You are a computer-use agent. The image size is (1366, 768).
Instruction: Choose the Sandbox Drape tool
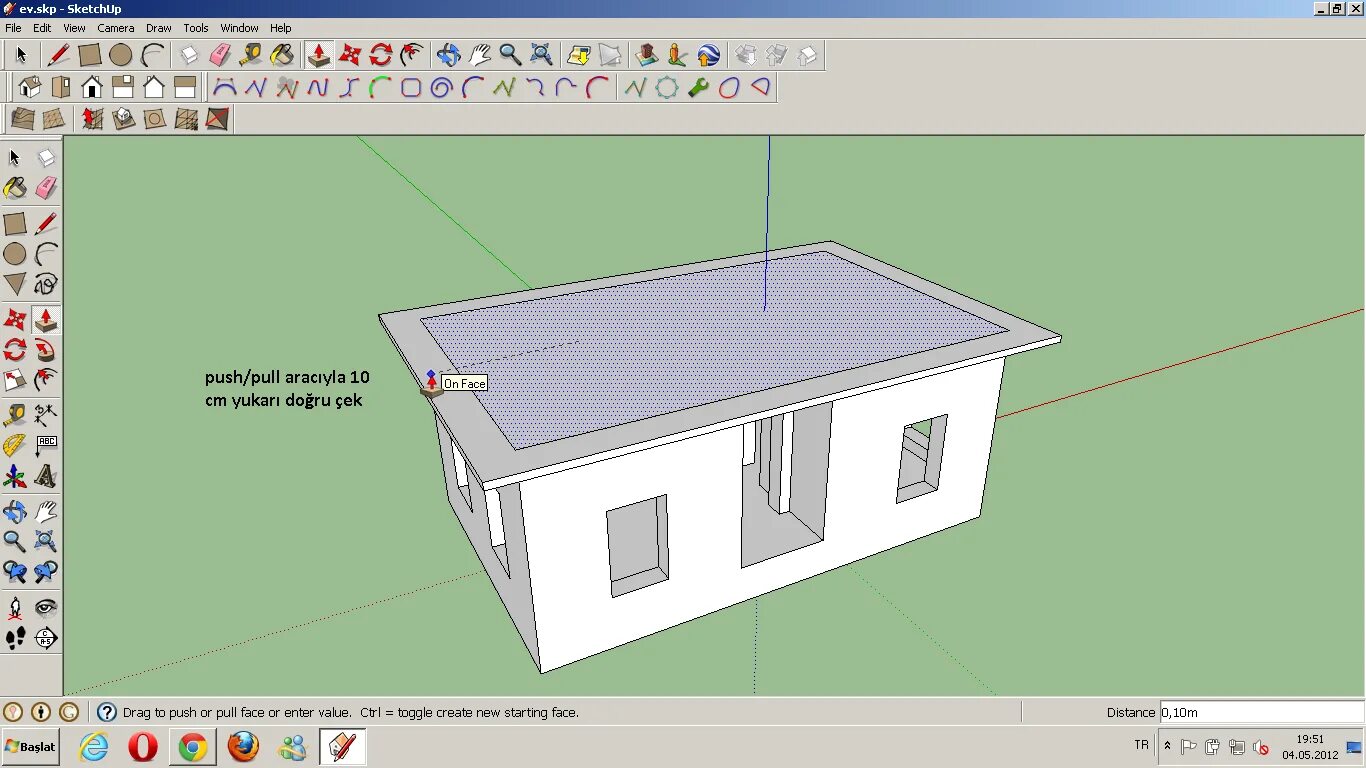154,119
